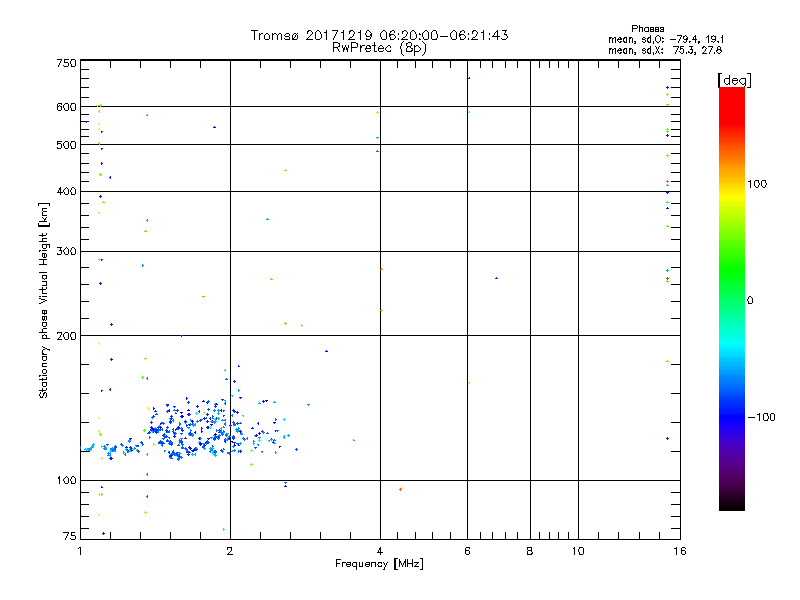The width and height of the screenshot is (800, 600).
Task: Click the 'Phases' header text
Action: 647,29
